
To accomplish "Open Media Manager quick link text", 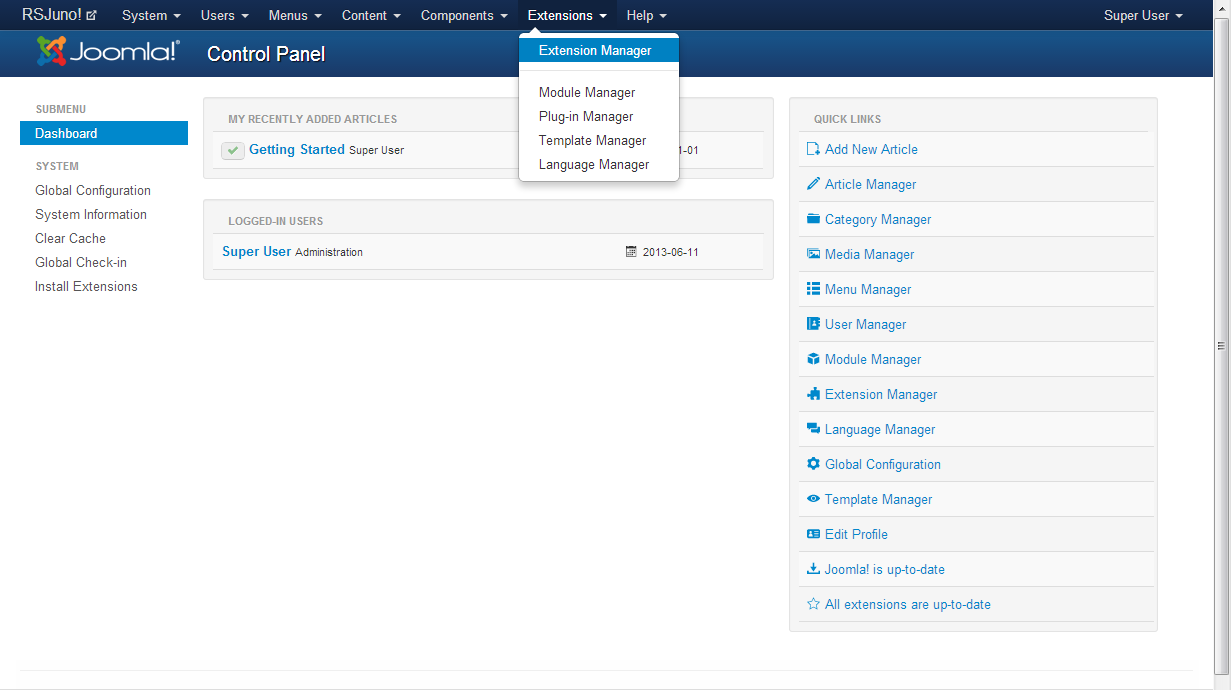I will pyautogui.click(x=869, y=254).
